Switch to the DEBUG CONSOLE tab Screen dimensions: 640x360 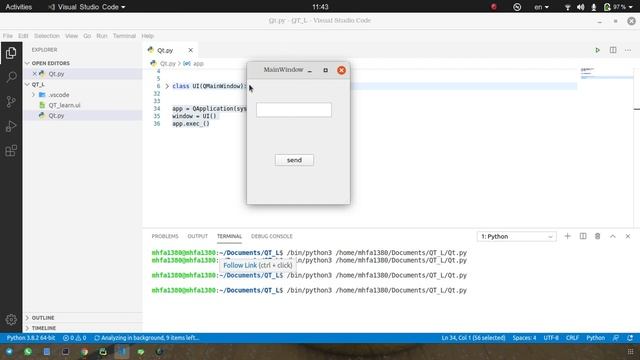pos(271,236)
